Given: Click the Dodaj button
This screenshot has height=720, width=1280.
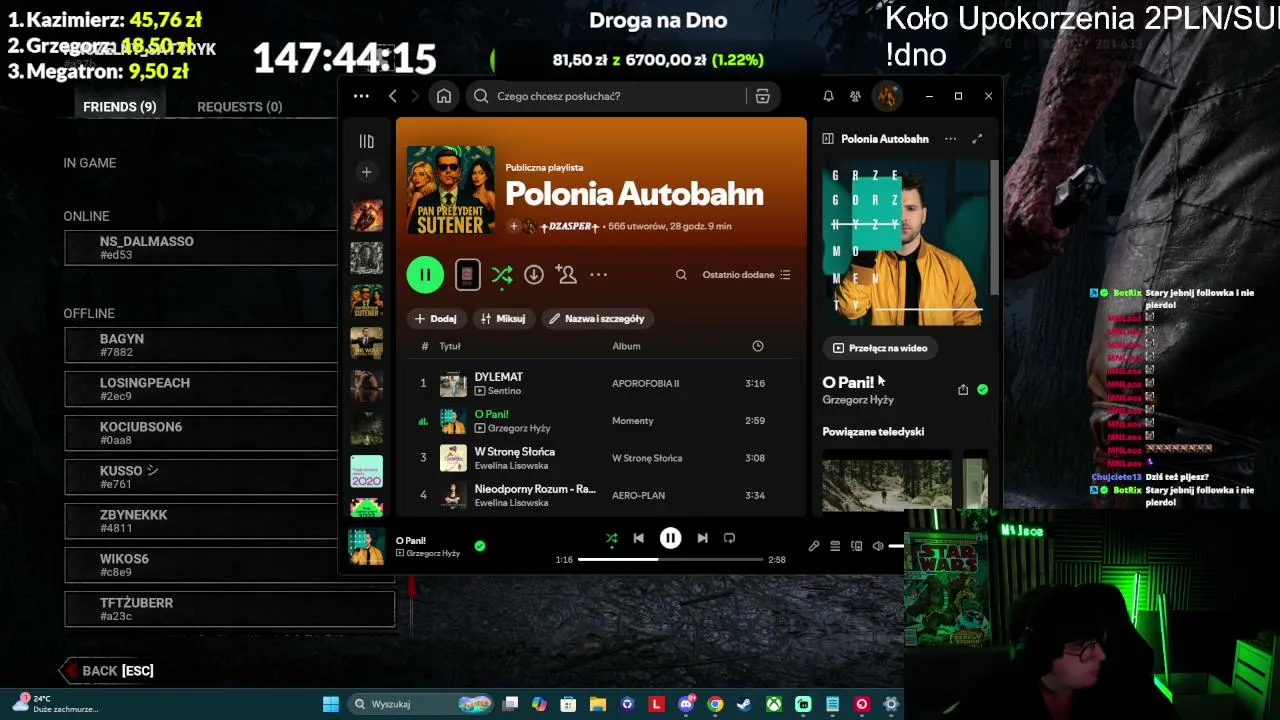Looking at the screenshot, I should click(x=435, y=318).
